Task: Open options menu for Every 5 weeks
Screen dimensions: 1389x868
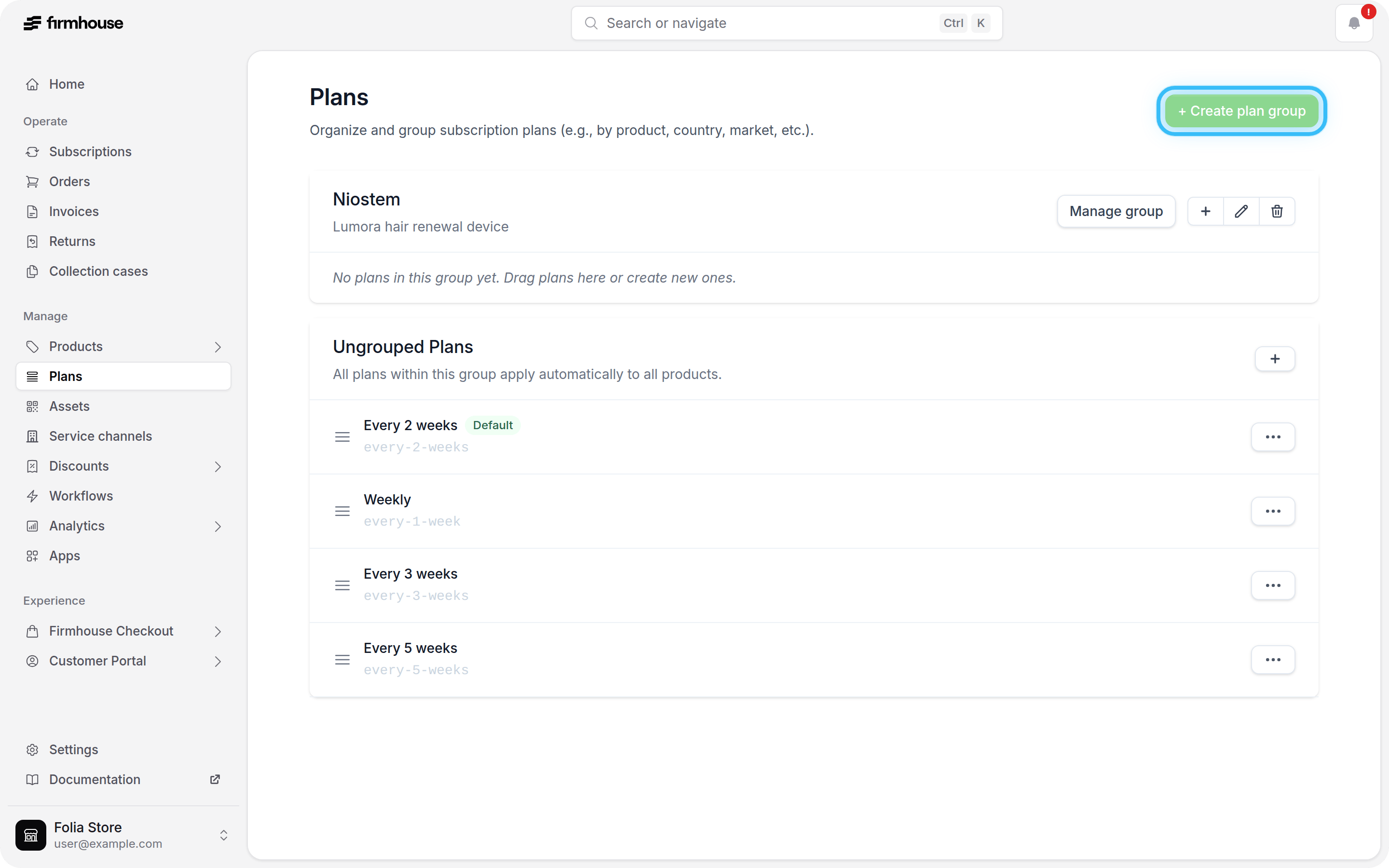Action: 1273,660
